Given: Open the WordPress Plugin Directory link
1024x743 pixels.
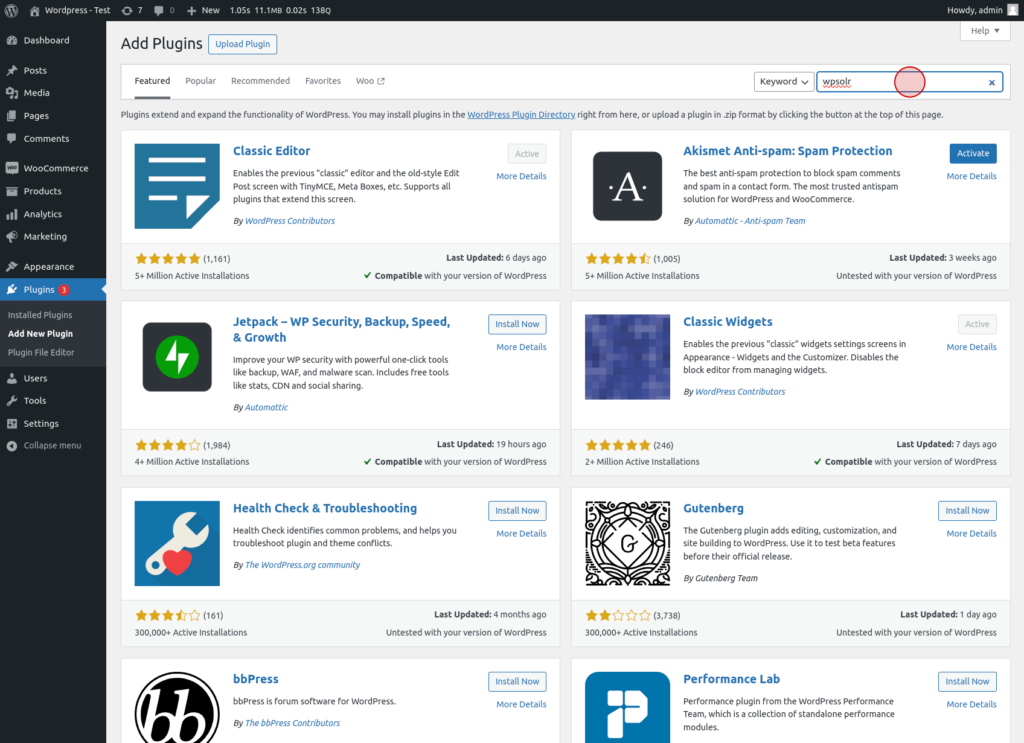Looking at the screenshot, I should tap(520, 115).
